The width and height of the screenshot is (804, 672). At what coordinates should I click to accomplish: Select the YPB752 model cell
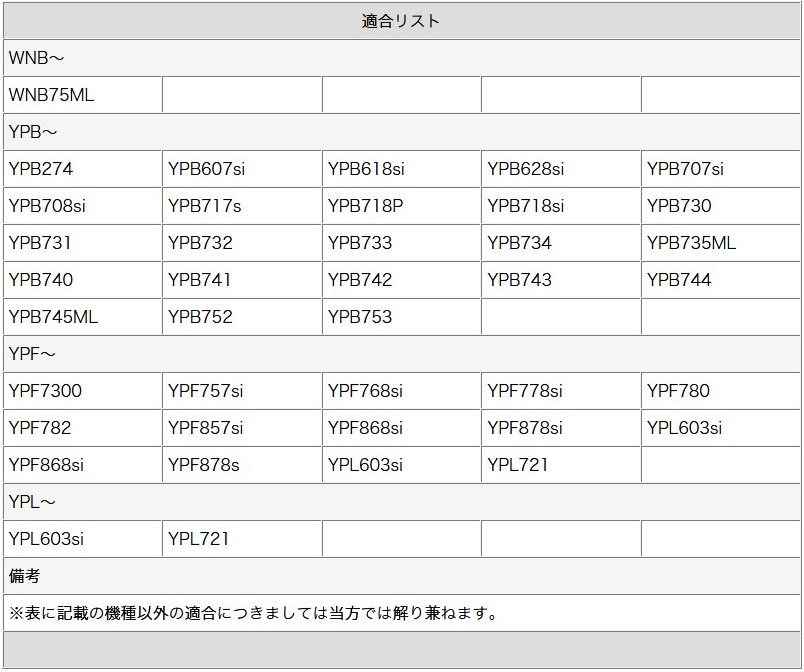pyautogui.click(x=242, y=317)
